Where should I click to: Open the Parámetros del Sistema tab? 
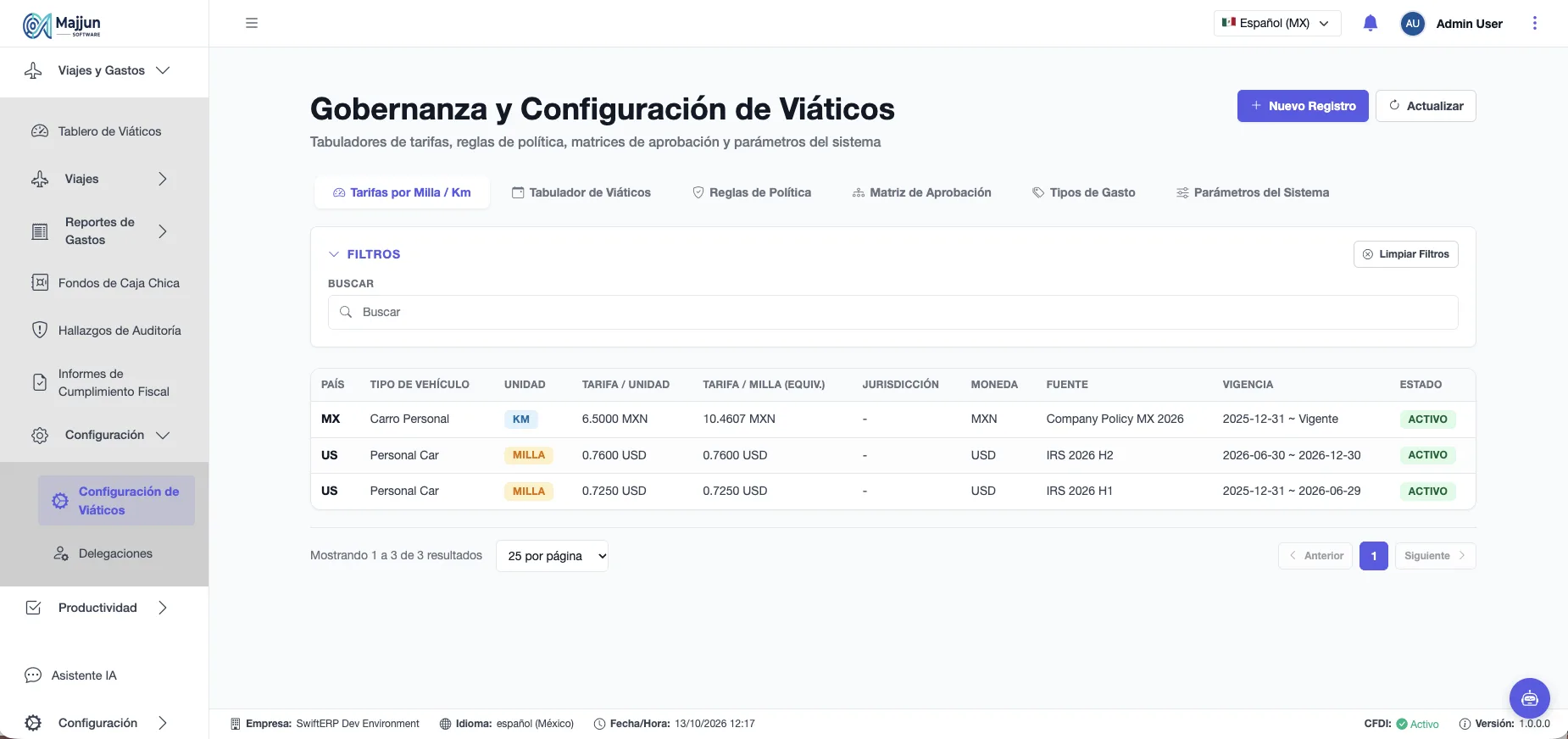tap(1253, 192)
